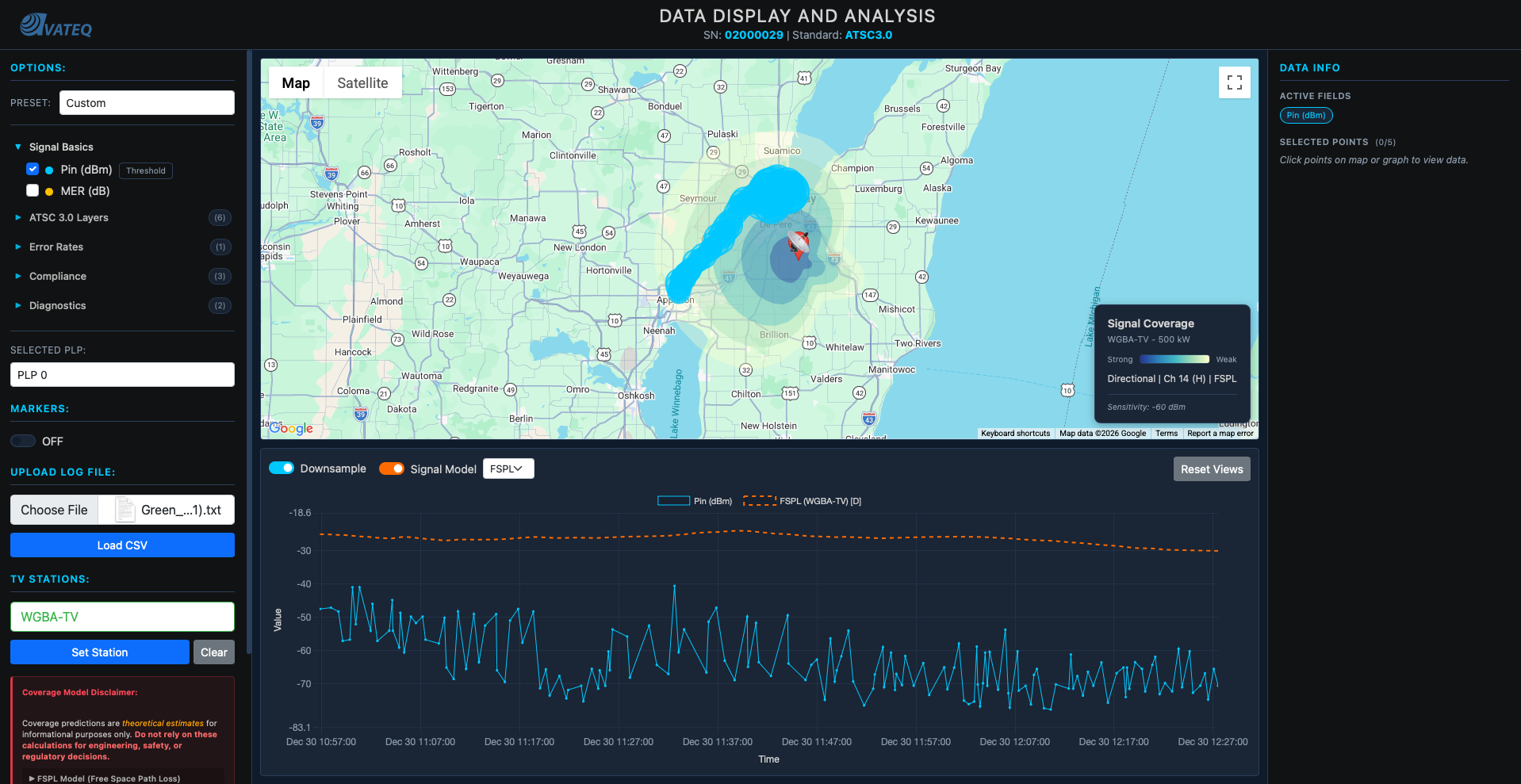Enable the MER (dB) checkbox

click(x=33, y=190)
